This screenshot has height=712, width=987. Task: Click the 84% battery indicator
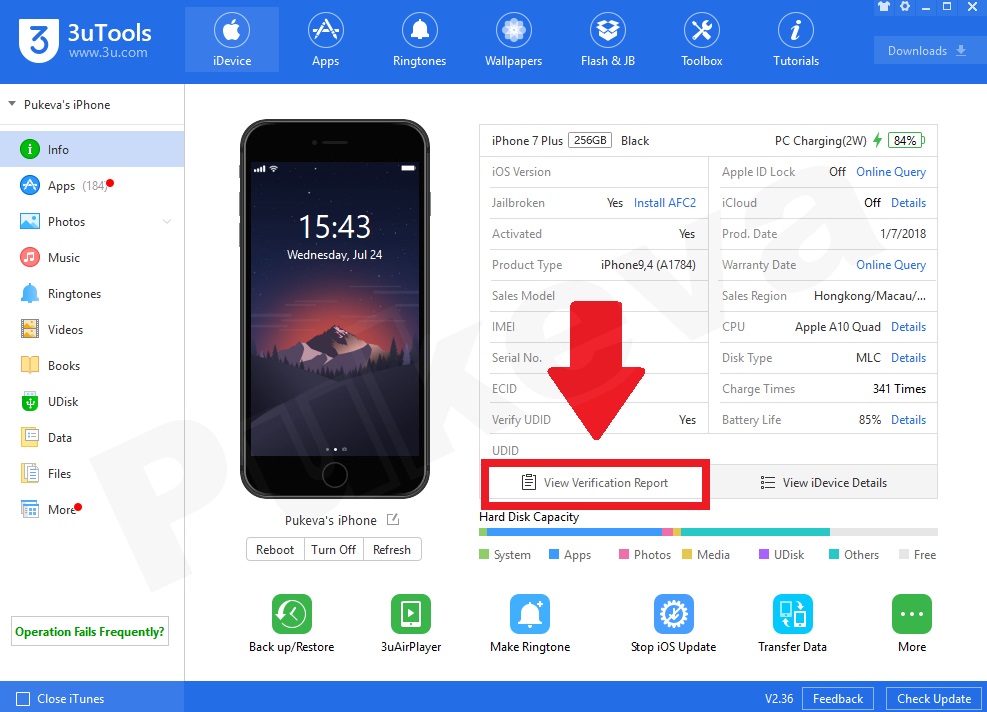click(x=906, y=140)
